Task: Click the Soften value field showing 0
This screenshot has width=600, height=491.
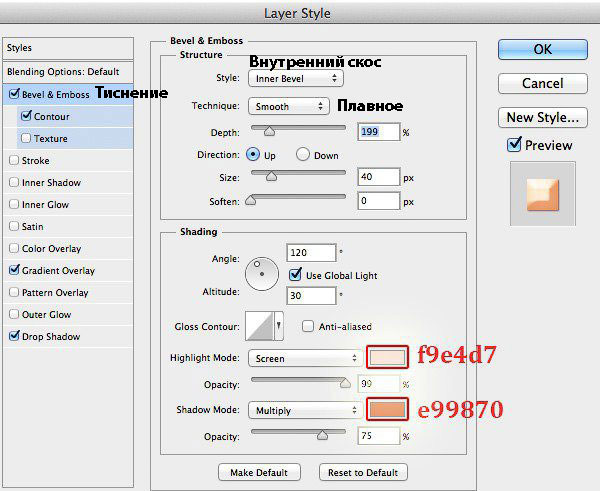Action: tap(378, 201)
